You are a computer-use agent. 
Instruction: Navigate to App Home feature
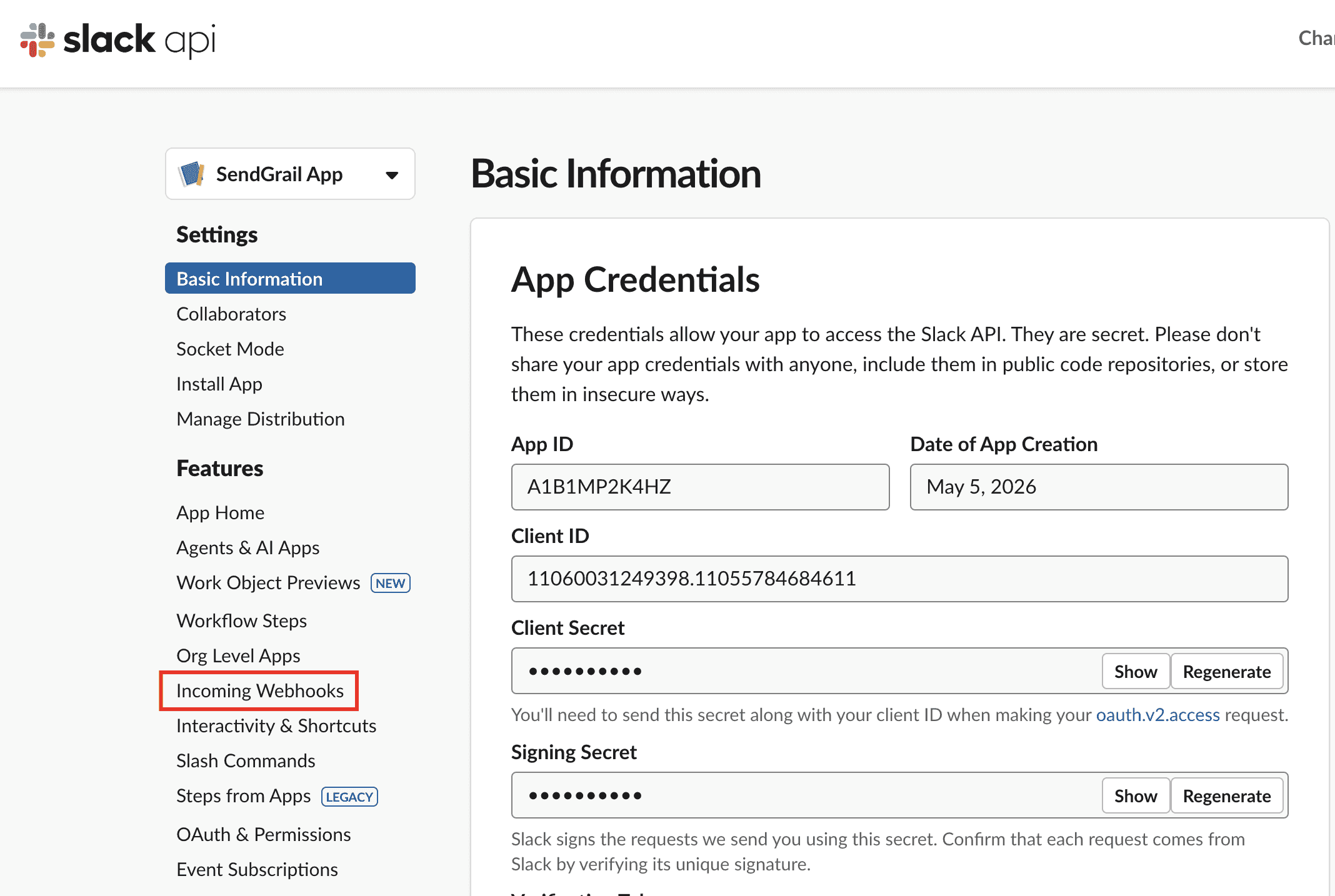[x=220, y=512]
